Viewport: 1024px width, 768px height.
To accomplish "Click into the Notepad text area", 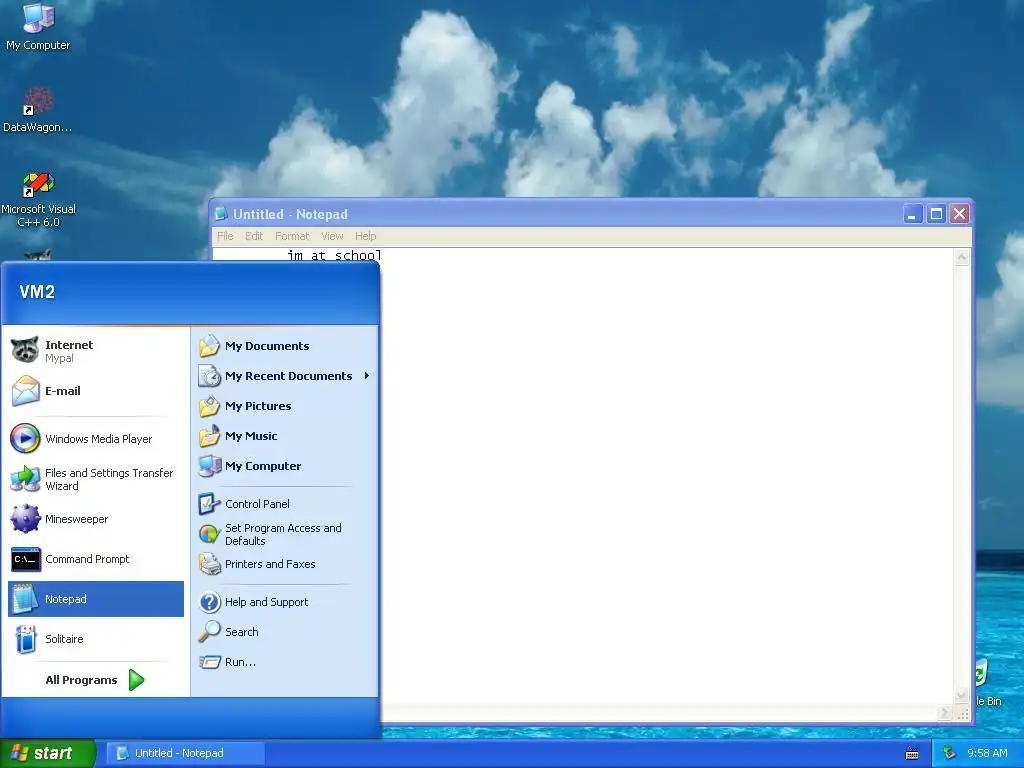I will (x=667, y=477).
